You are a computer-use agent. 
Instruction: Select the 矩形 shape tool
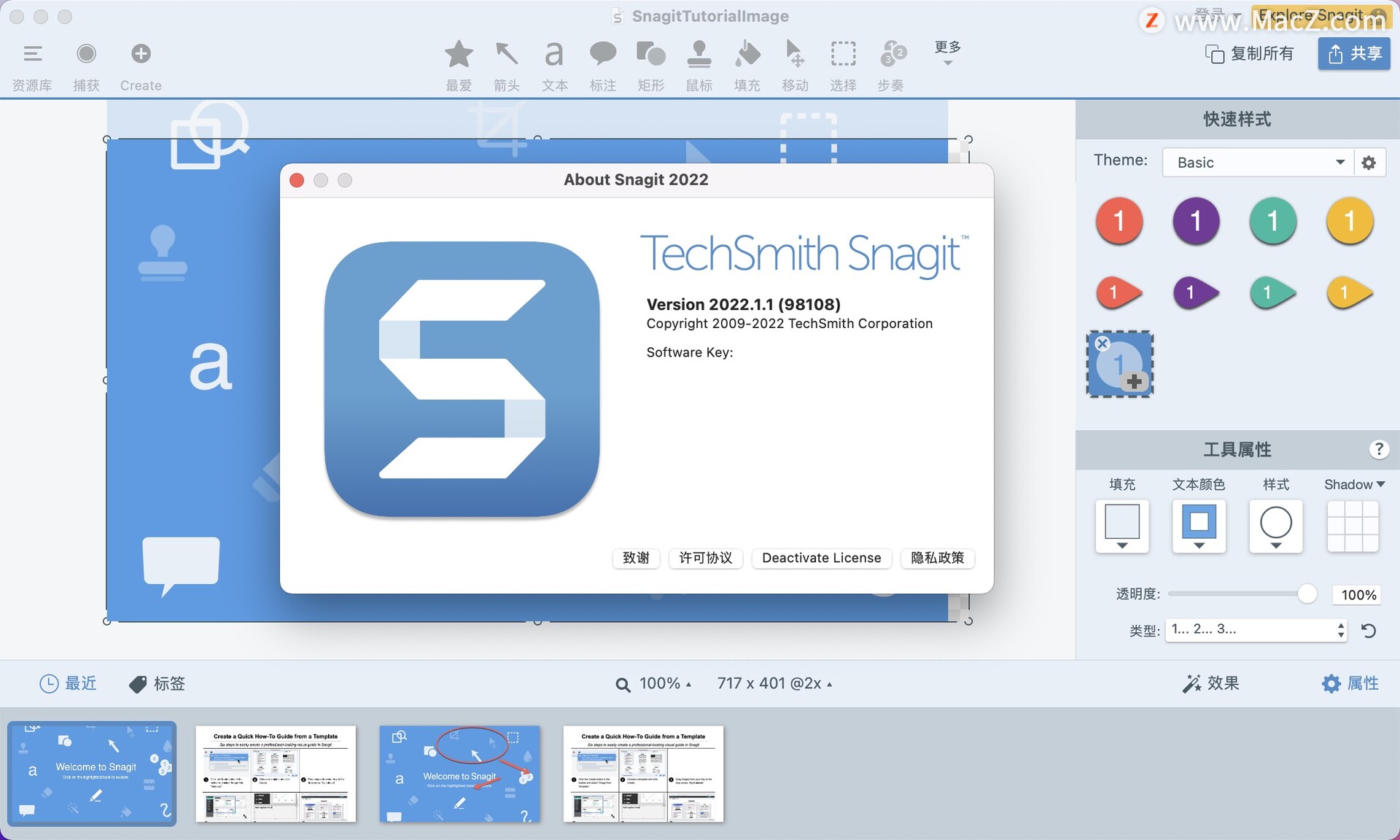click(651, 66)
